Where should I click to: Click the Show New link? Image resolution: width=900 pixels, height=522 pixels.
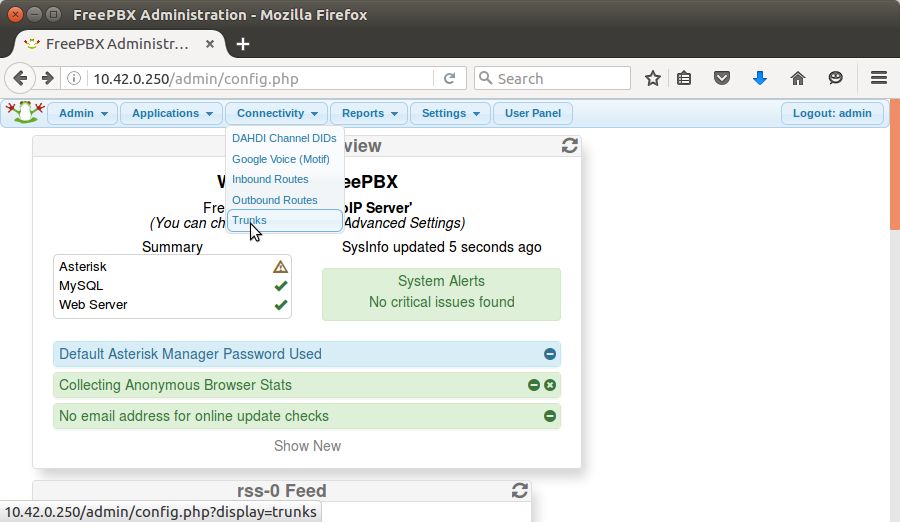coord(307,446)
